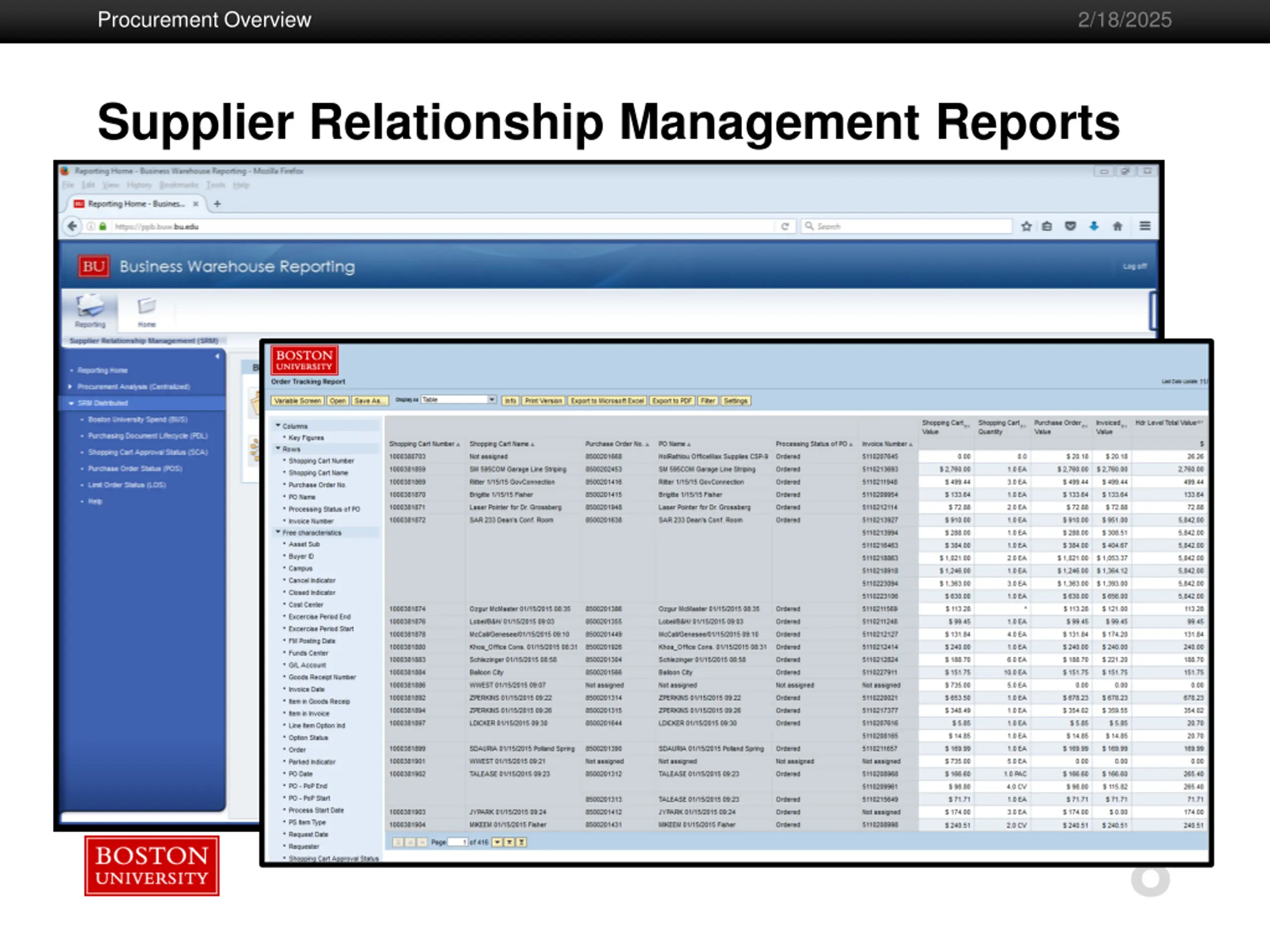Click the Open button in report toolbar

[x=338, y=401]
